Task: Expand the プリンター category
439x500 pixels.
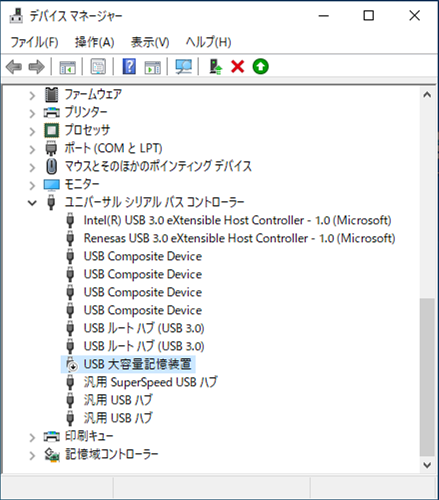Action: point(32,113)
